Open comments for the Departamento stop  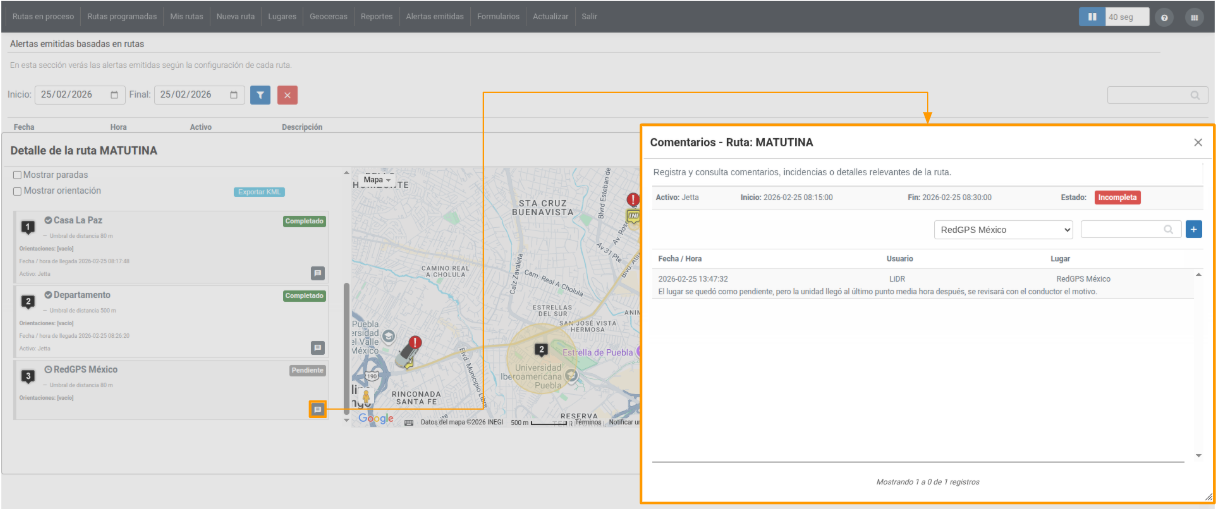pos(318,348)
